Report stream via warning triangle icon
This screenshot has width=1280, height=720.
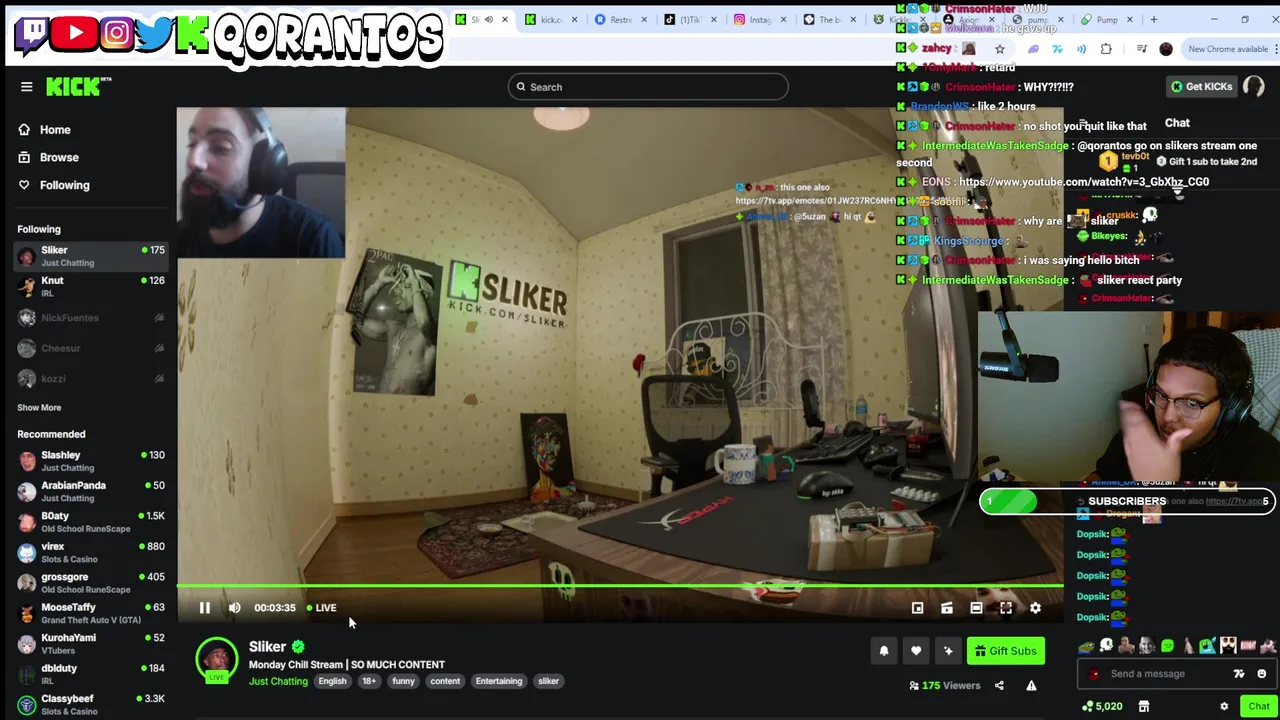1031,686
